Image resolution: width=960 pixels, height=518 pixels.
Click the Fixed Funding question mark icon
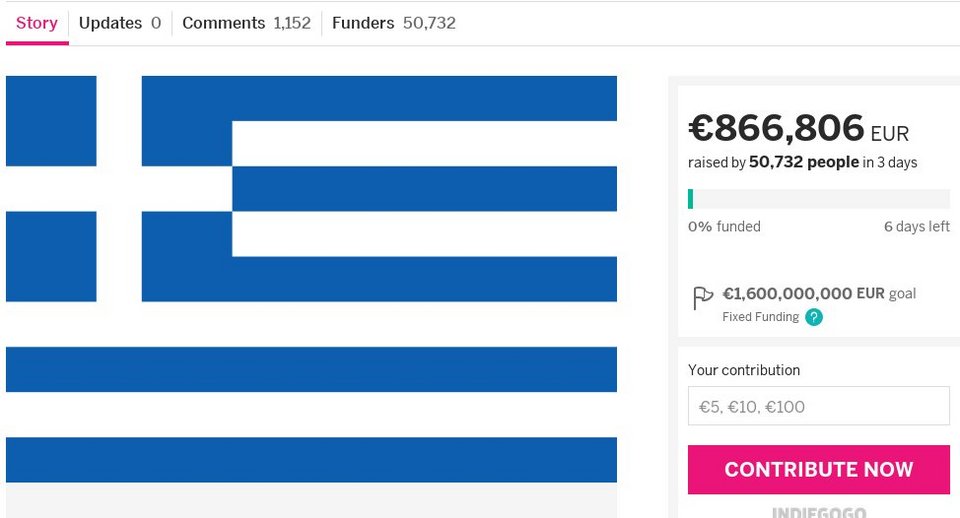coord(814,317)
